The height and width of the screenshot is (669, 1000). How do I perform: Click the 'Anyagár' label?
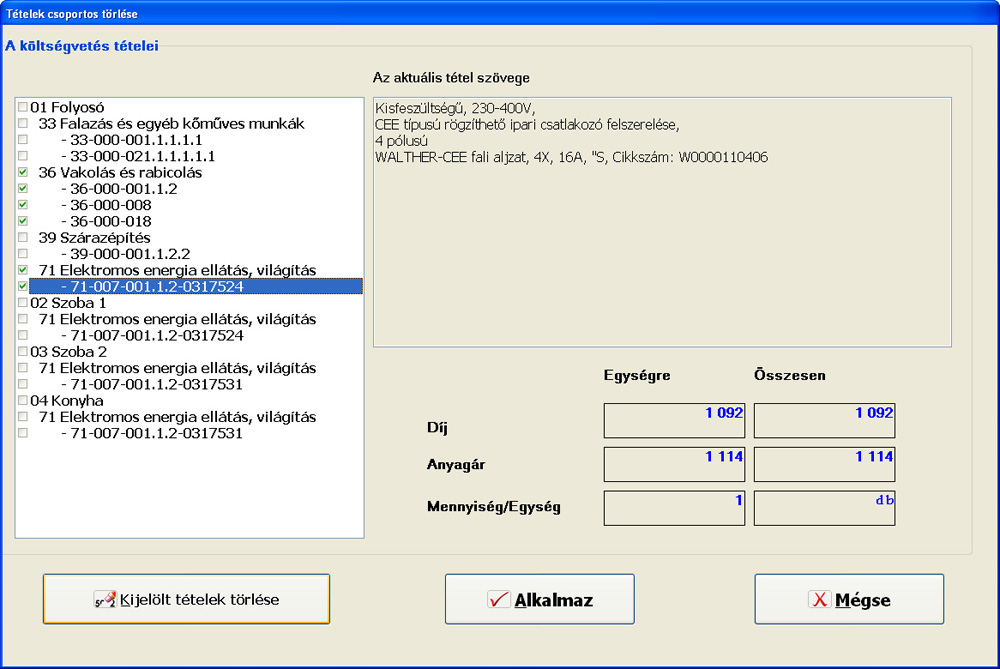pos(456,464)
